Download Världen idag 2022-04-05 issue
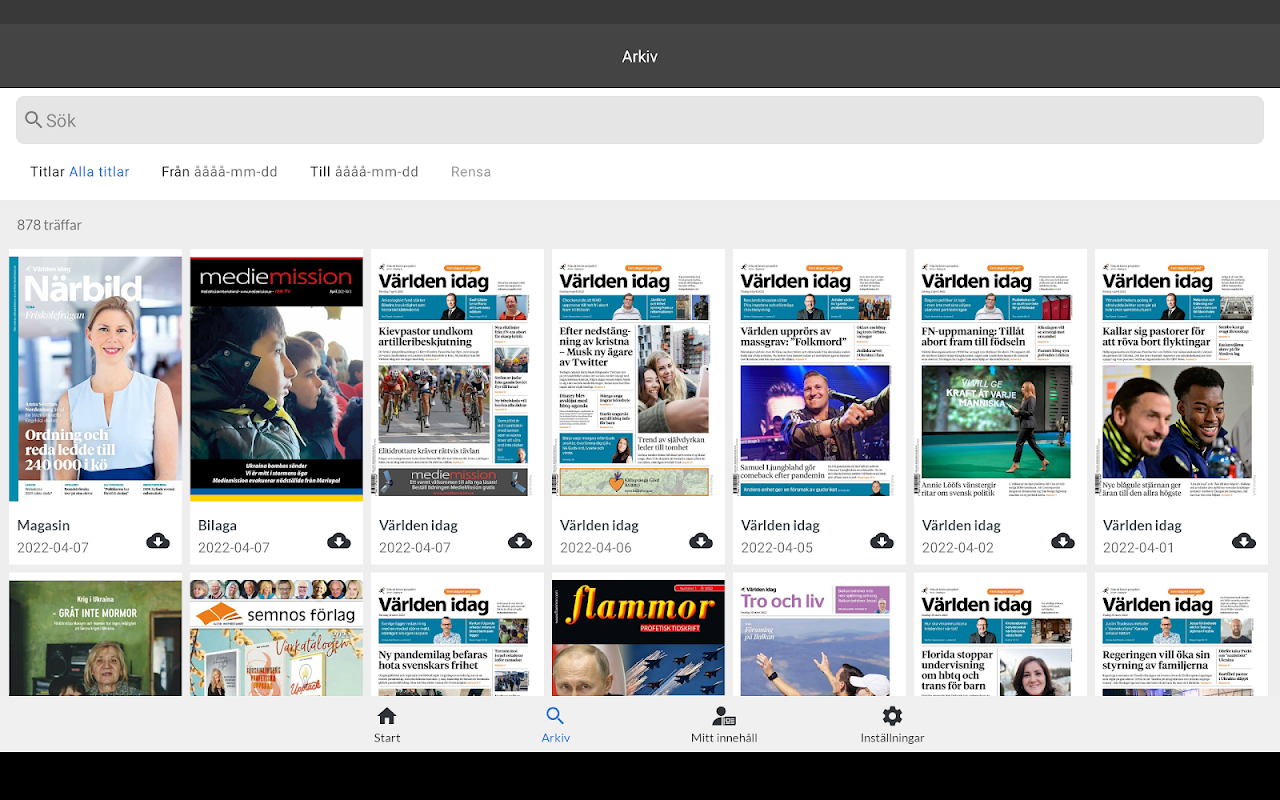1280x800 pixels. click(x=882, y=541)
